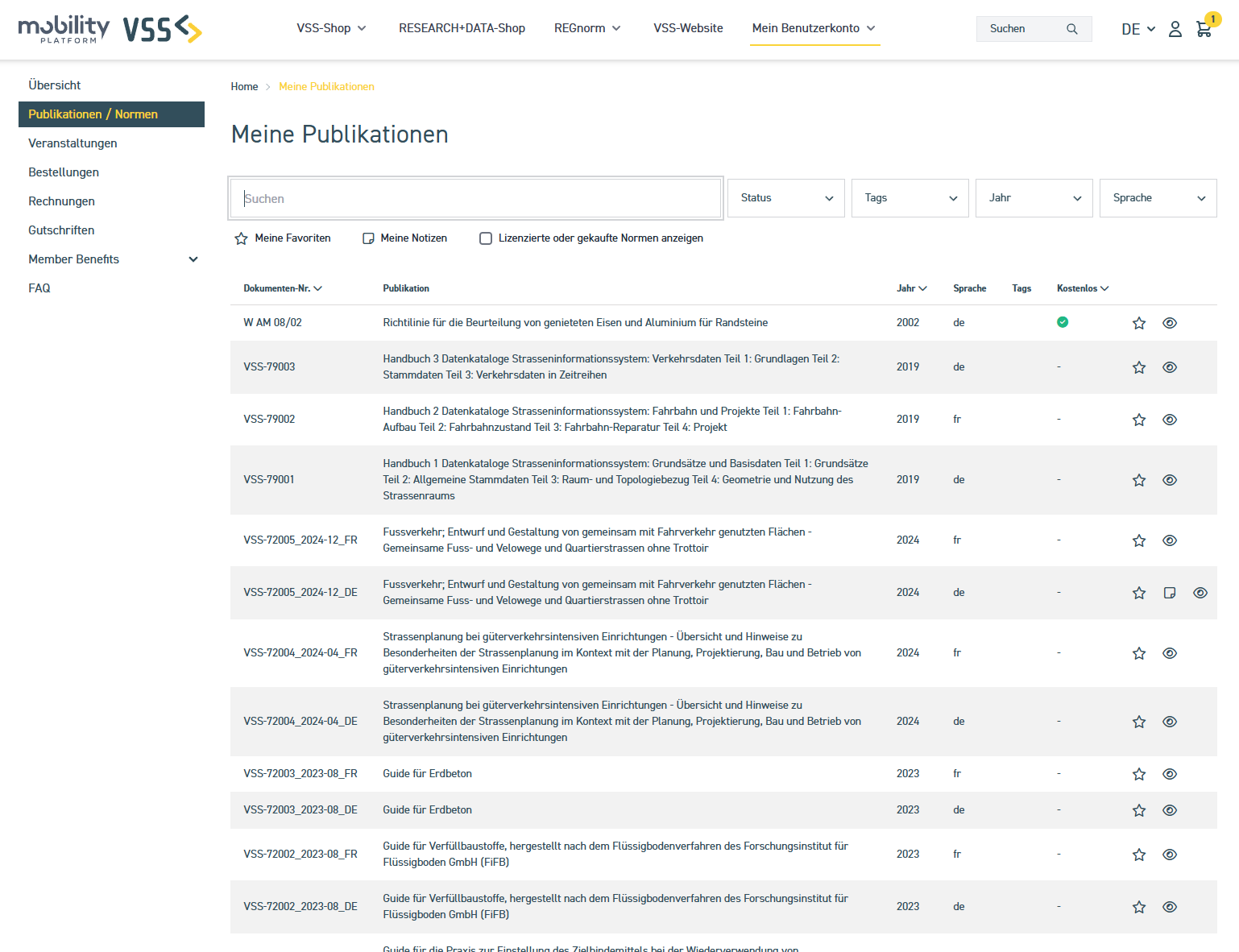Favorite the W AM 08/02 document star
1239x952 pixels.
pos(1138,323)
